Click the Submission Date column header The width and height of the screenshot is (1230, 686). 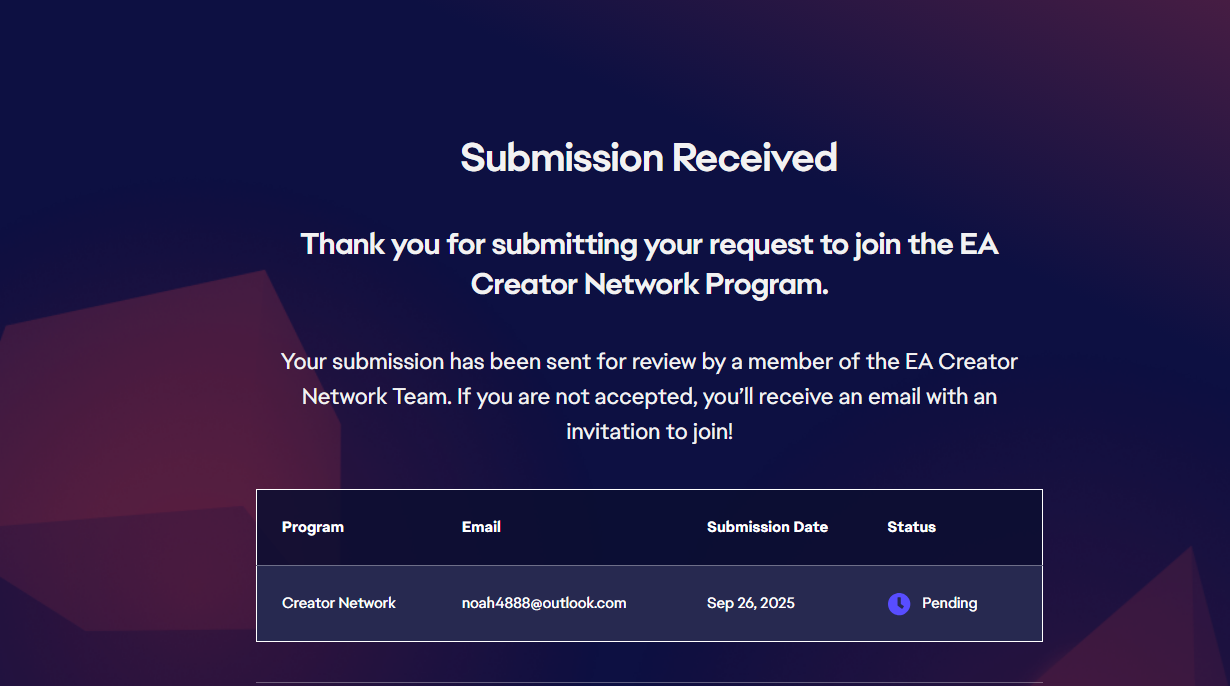pos(767,527)
